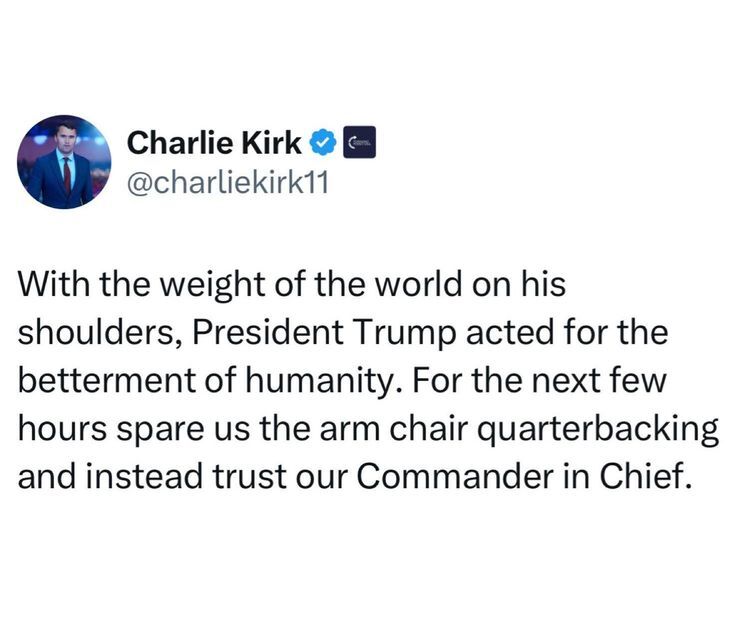
Task: Click the opening word "With" in tweet
Action: pos(53,285)
